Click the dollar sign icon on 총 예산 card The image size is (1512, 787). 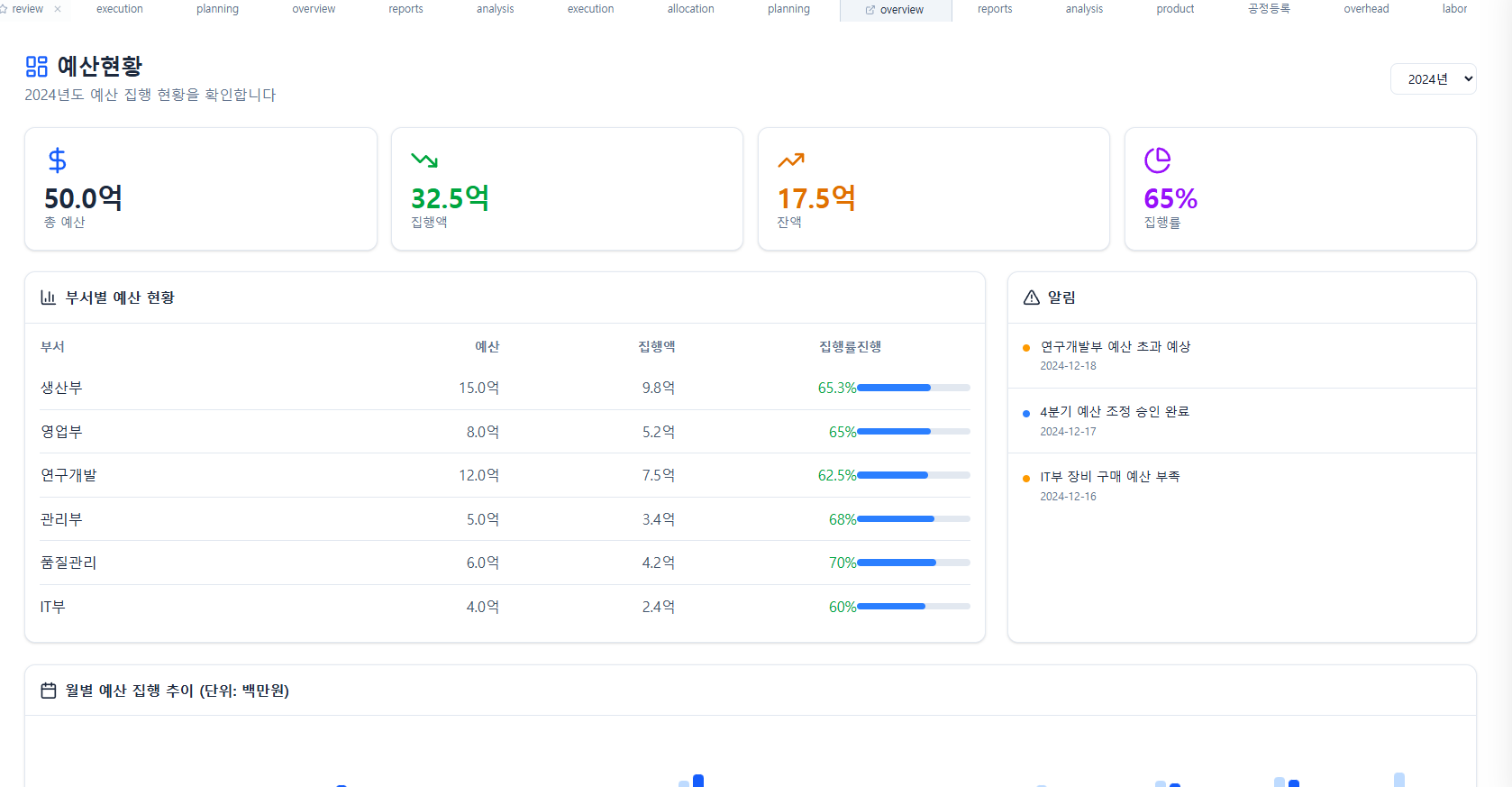[x=57, y=160]
